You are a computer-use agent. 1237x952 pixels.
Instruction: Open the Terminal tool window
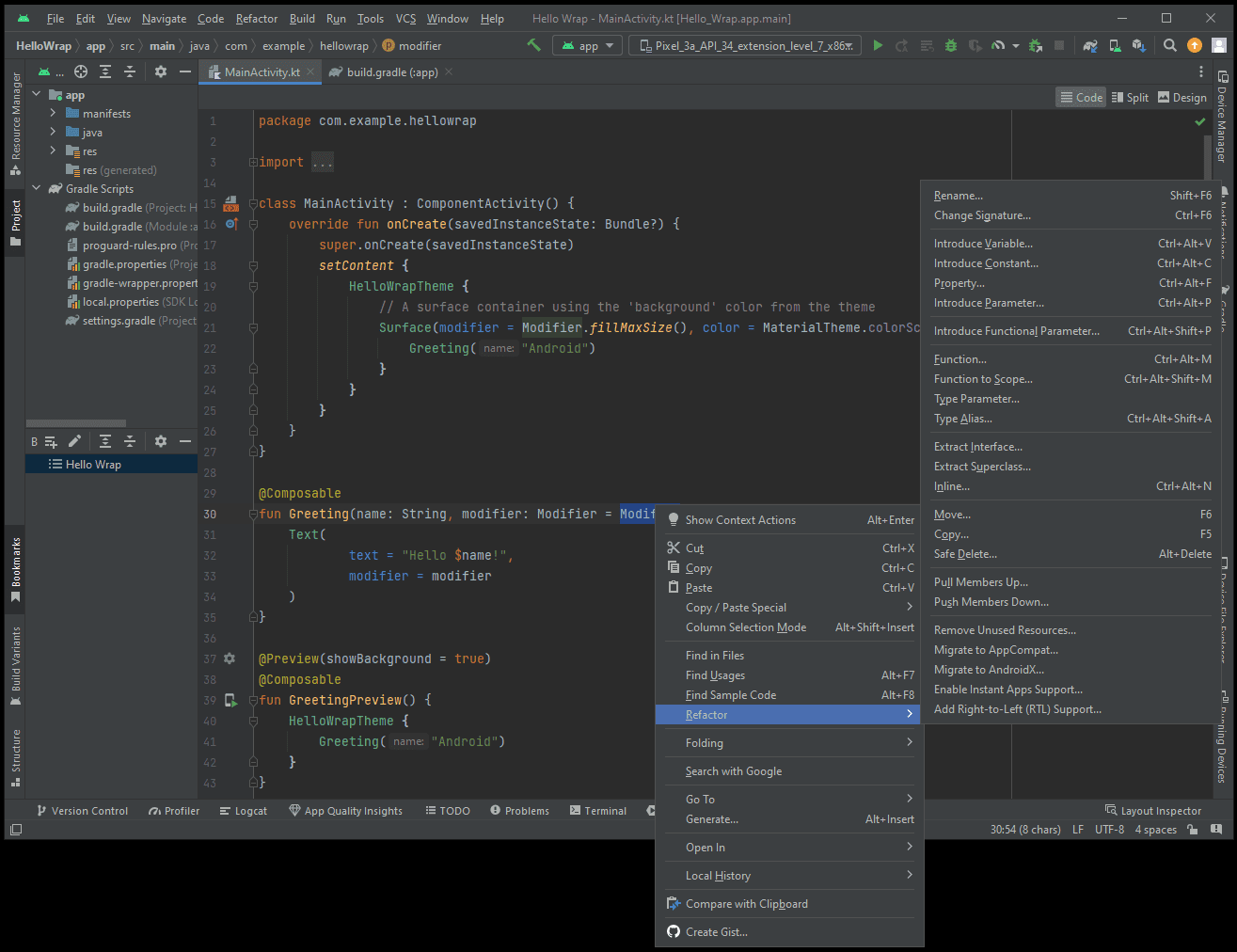598,811
